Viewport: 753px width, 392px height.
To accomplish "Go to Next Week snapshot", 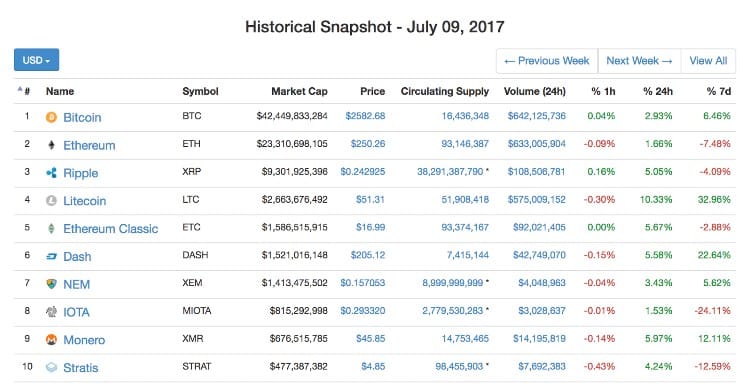I will tap(639, 61).
